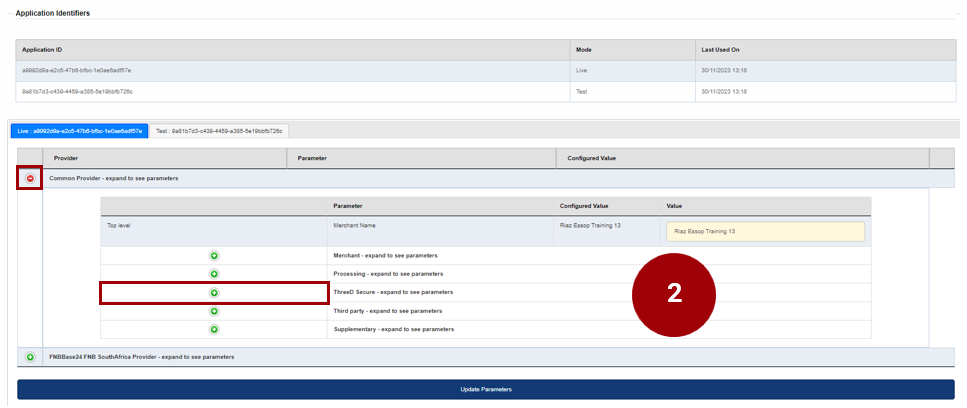Click the Application Identifiers heading
This screenshot has height=408, width=967.
52,13
